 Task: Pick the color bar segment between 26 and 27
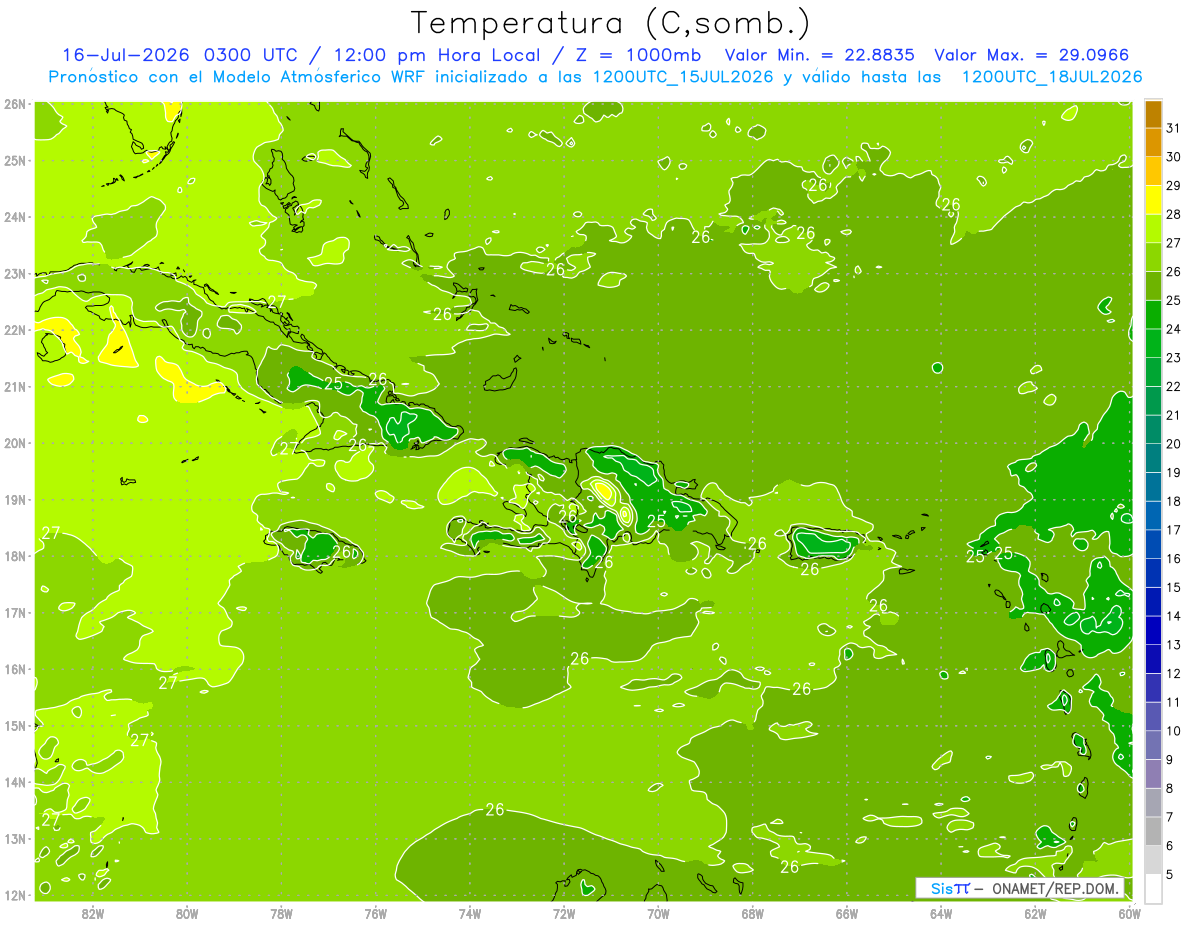click(1154, 257)
